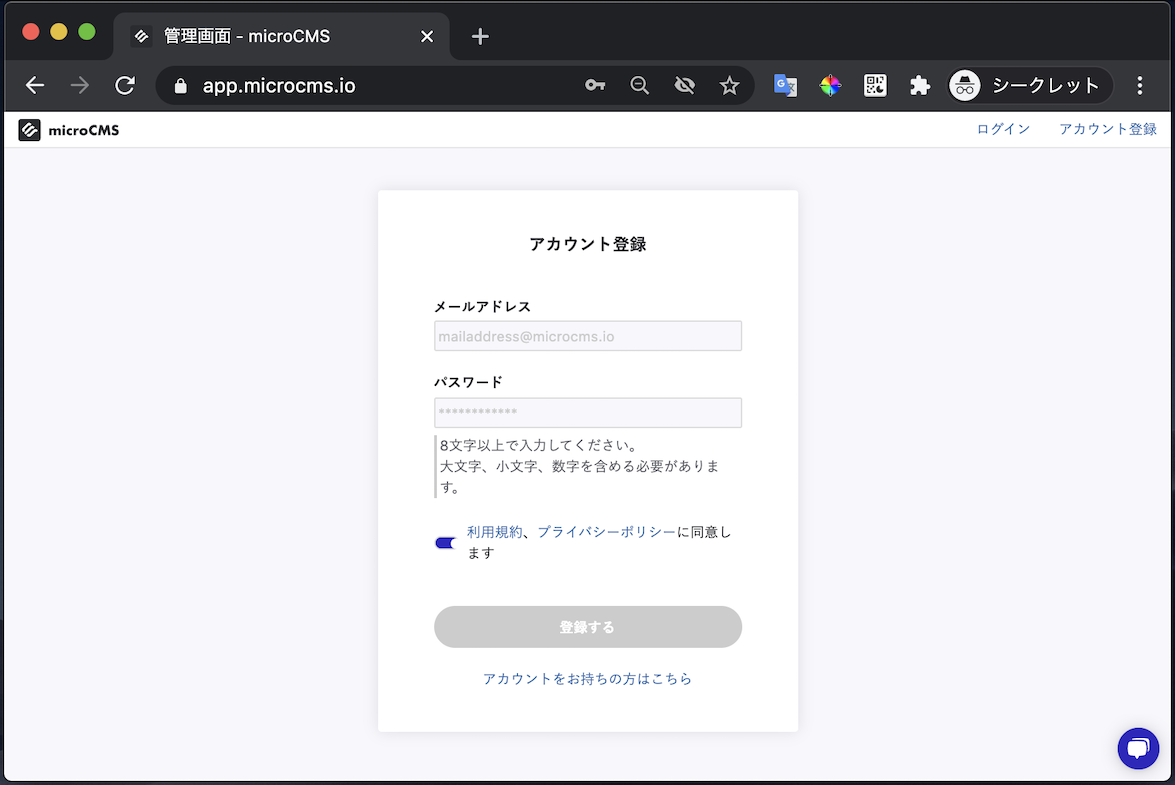
Task: Click the パスワード input field
Action: (588, 412)
